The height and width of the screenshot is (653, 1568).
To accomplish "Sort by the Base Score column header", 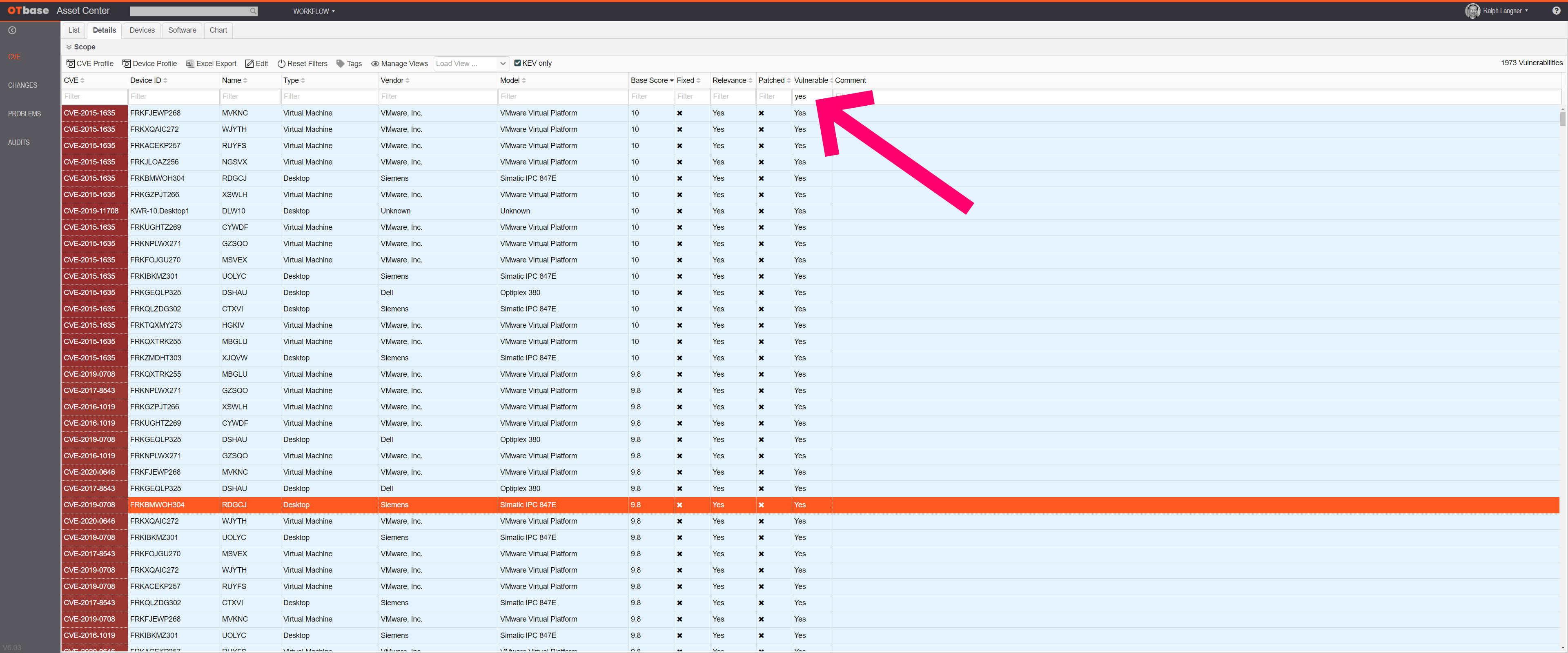I will click(652, 81).
